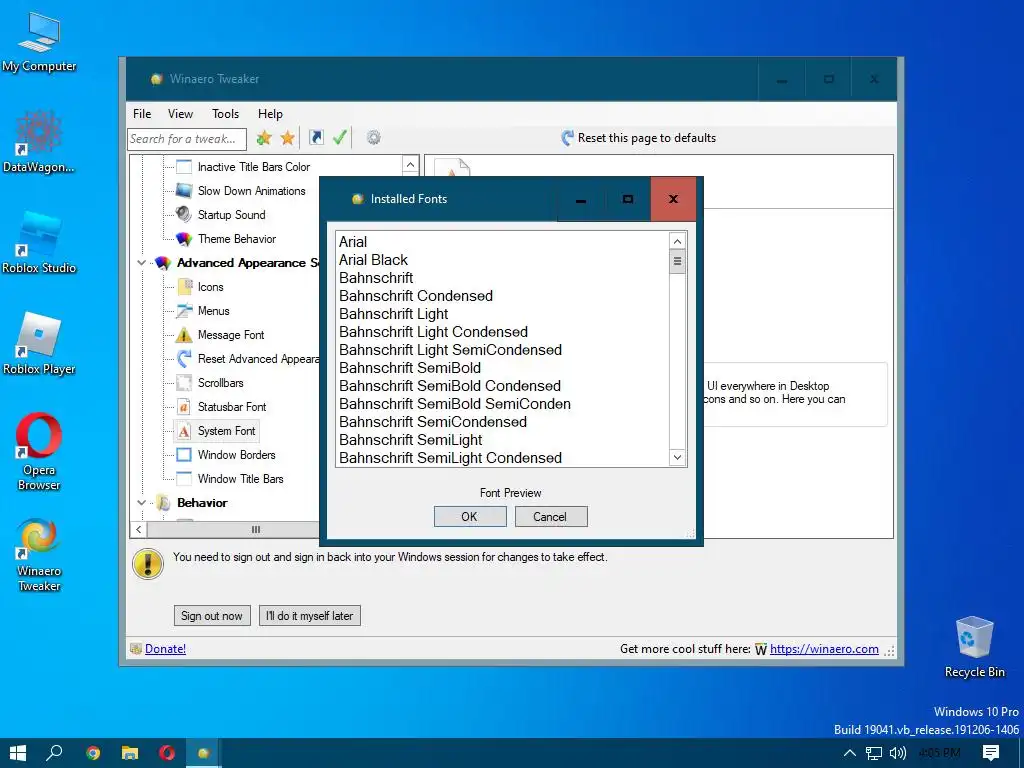Click tree panel scroll up arrow

pos(409,165)
